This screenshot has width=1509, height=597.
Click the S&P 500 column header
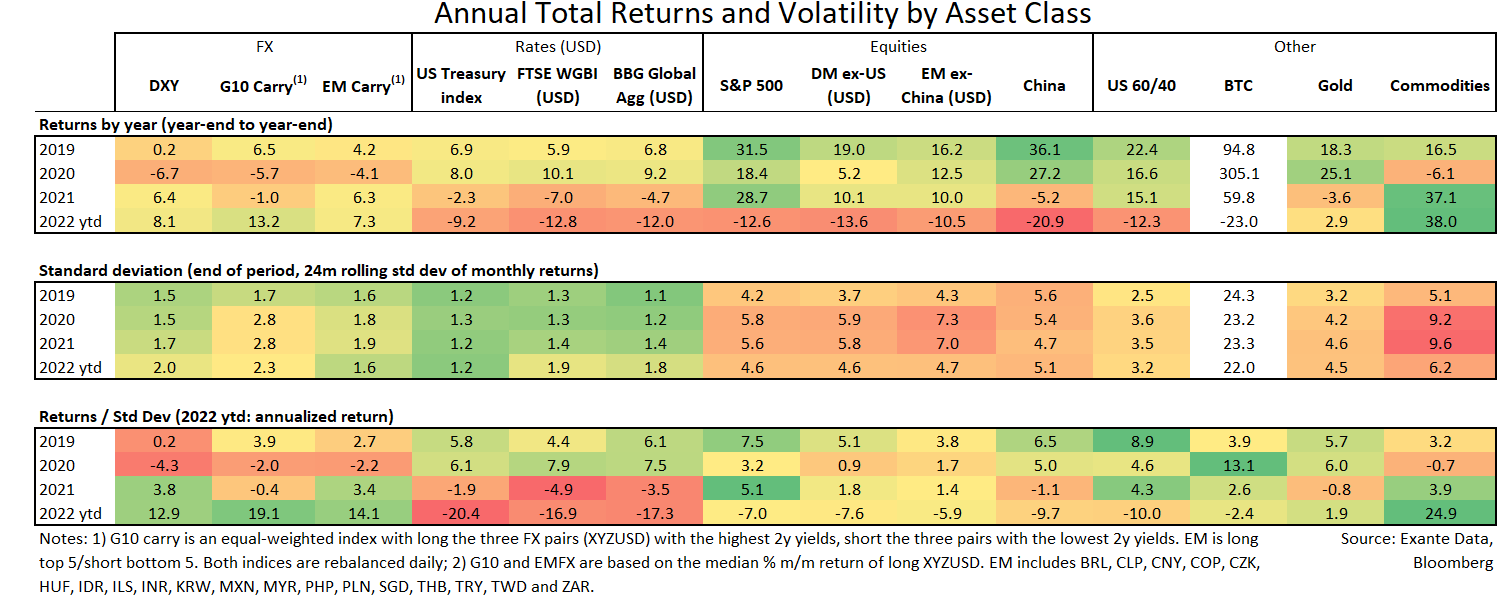(x=751, y=86)
